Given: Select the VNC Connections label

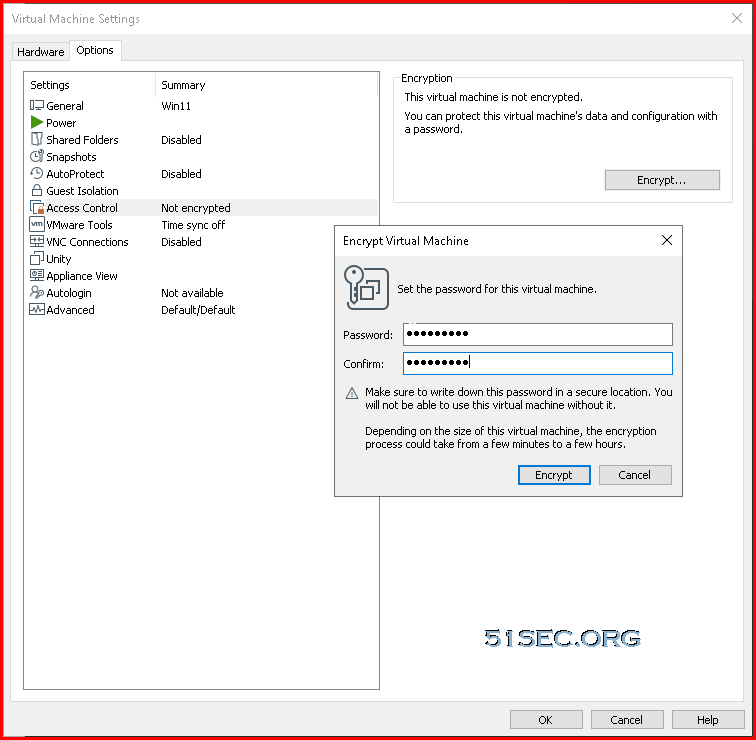Looking at the screenshot, I should click(87, 242).
